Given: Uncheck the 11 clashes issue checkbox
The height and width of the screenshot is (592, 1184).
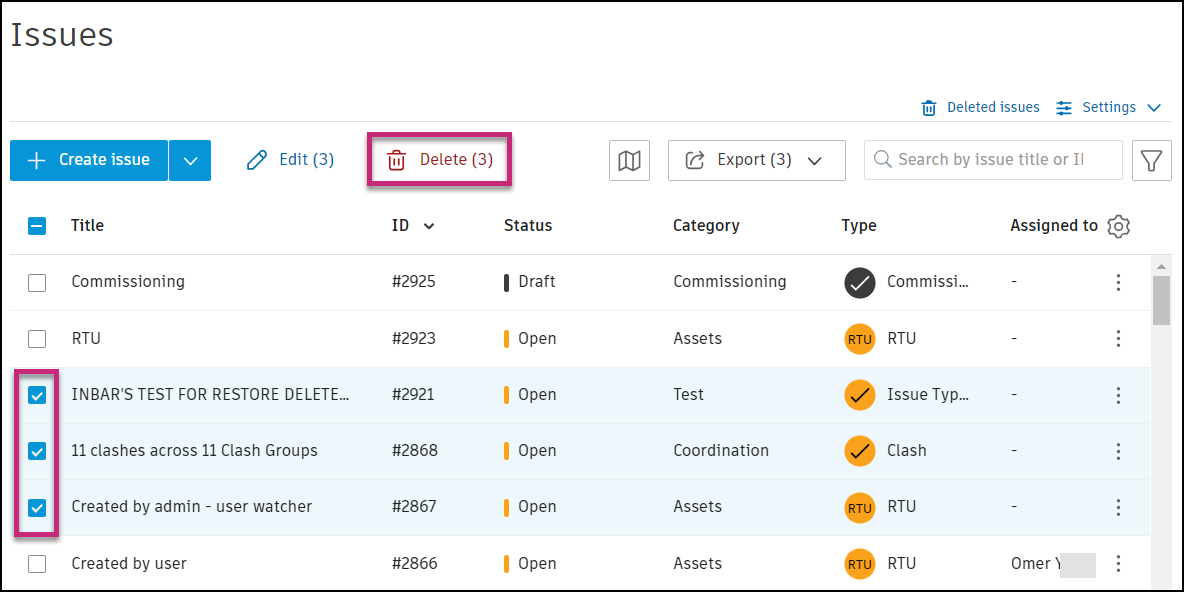Looking at the screenshot, I should tap(37, 451).
